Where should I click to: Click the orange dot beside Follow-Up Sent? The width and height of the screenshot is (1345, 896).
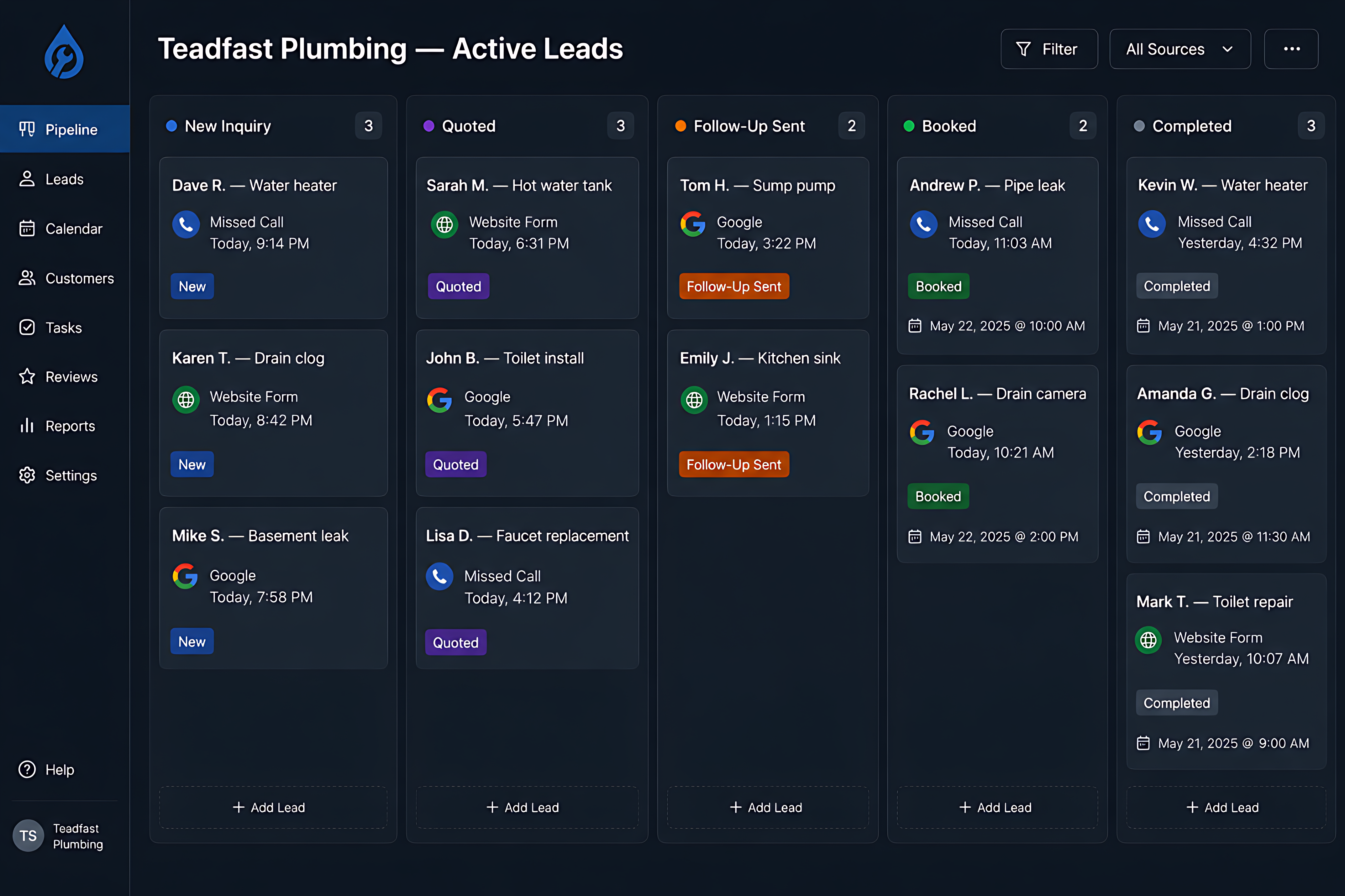[x=680, y=126]
